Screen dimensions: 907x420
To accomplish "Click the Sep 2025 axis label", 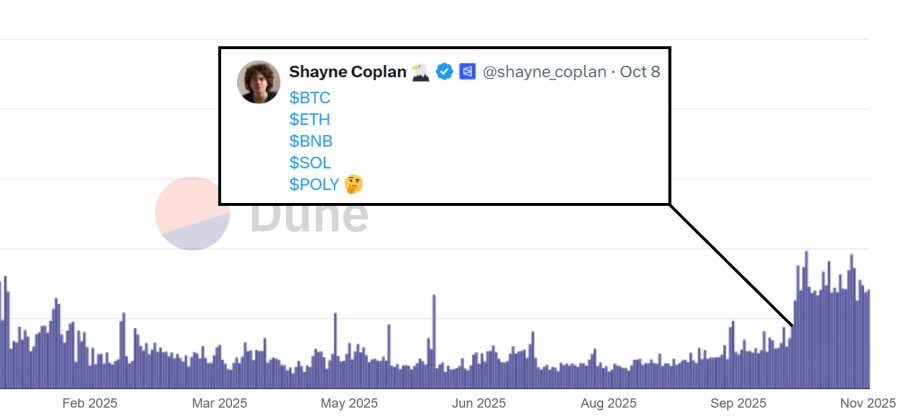I will (x=738, y=403).
